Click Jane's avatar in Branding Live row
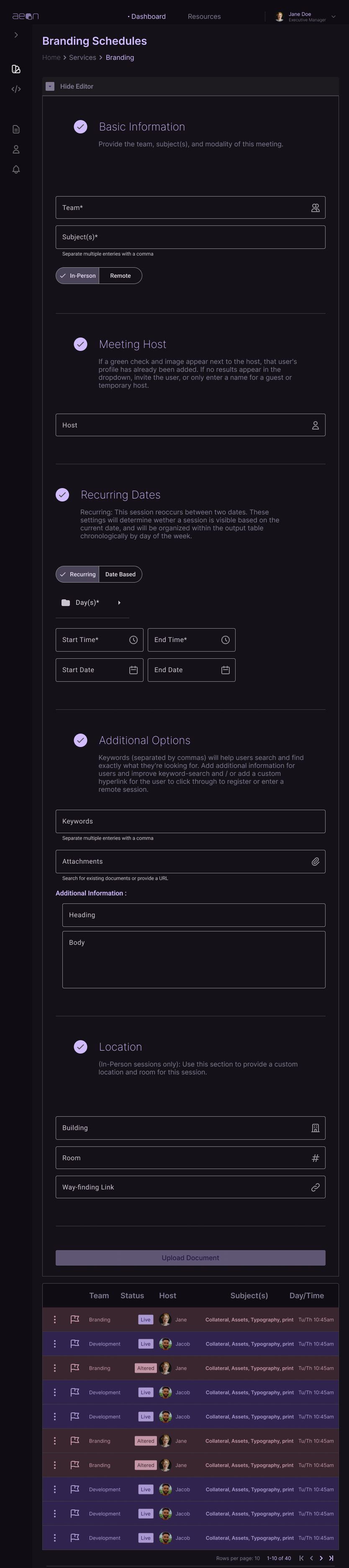This screenshot has width=349, height=1568. pyautogui.click(x=164, y=1320)
